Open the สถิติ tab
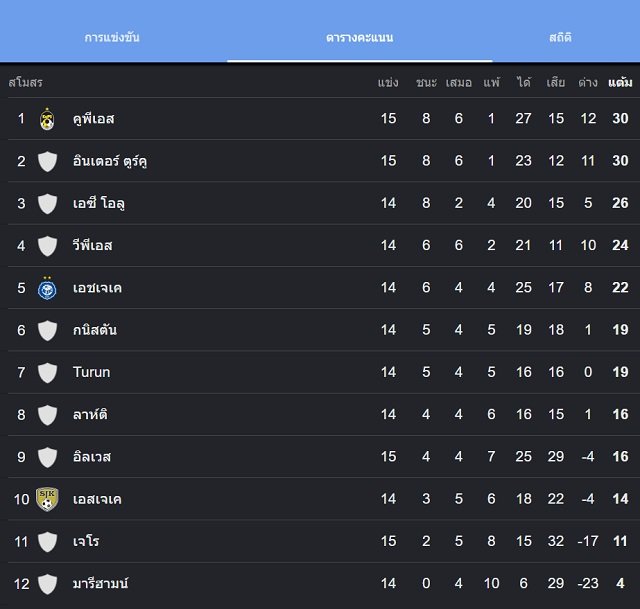This screenshot has height=609, width=640. coord(560,38)
